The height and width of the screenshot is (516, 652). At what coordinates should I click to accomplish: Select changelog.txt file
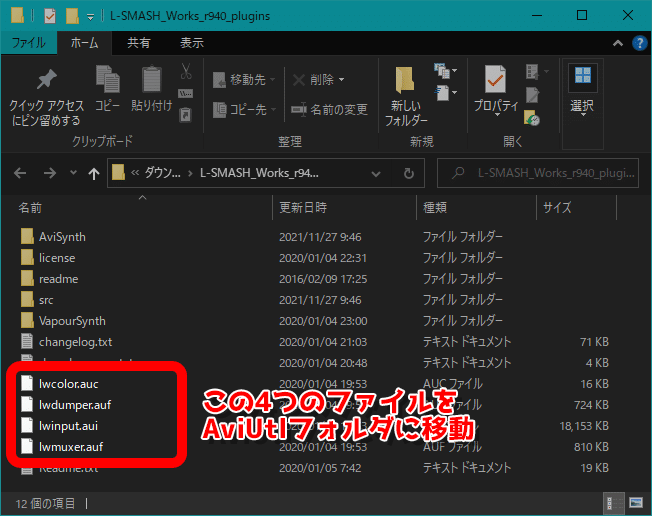click(x=75, y=342)
